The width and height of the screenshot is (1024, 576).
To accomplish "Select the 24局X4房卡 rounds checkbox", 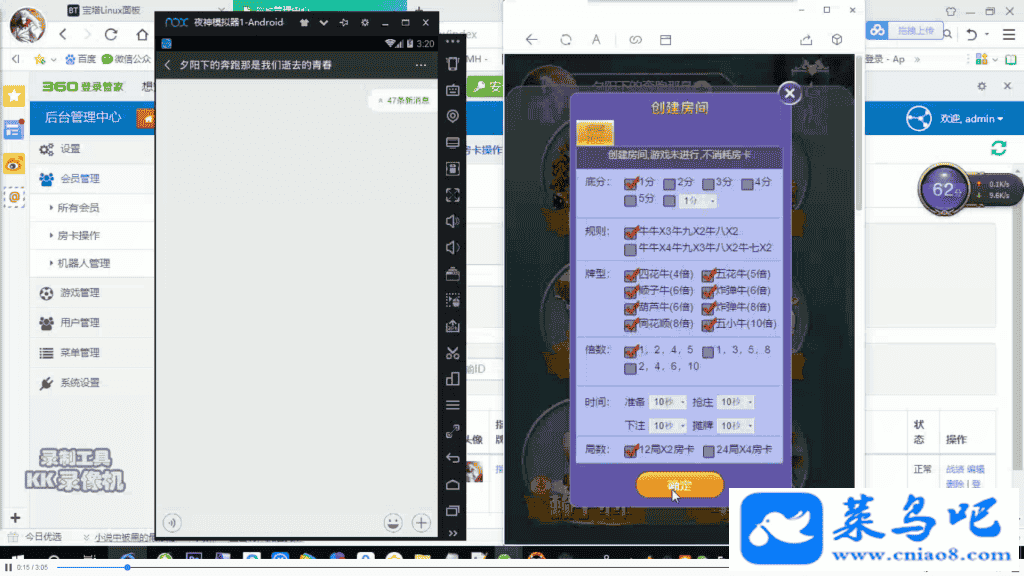I will tap(709, 451).
